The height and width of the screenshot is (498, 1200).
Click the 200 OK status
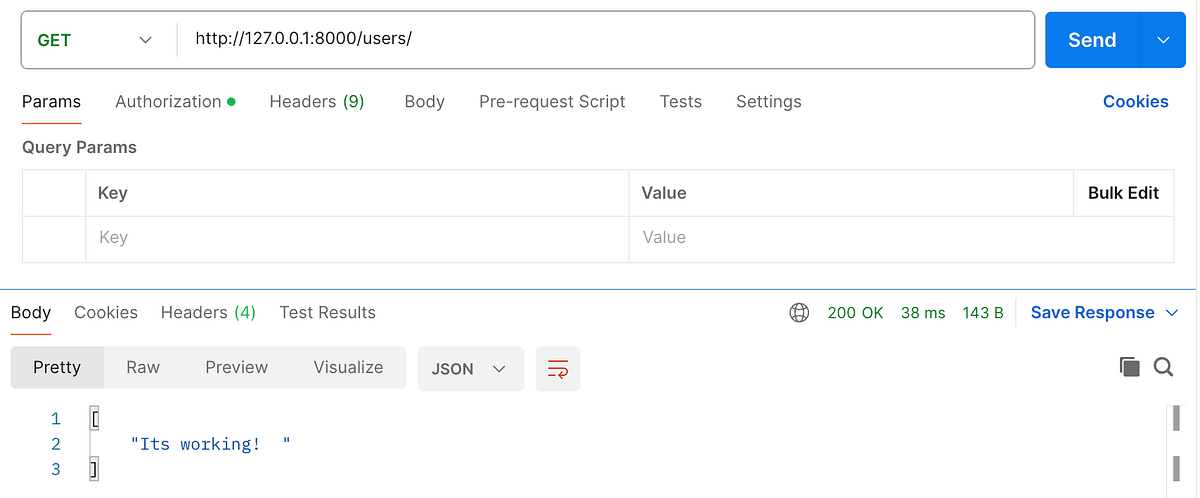point(856,313)
